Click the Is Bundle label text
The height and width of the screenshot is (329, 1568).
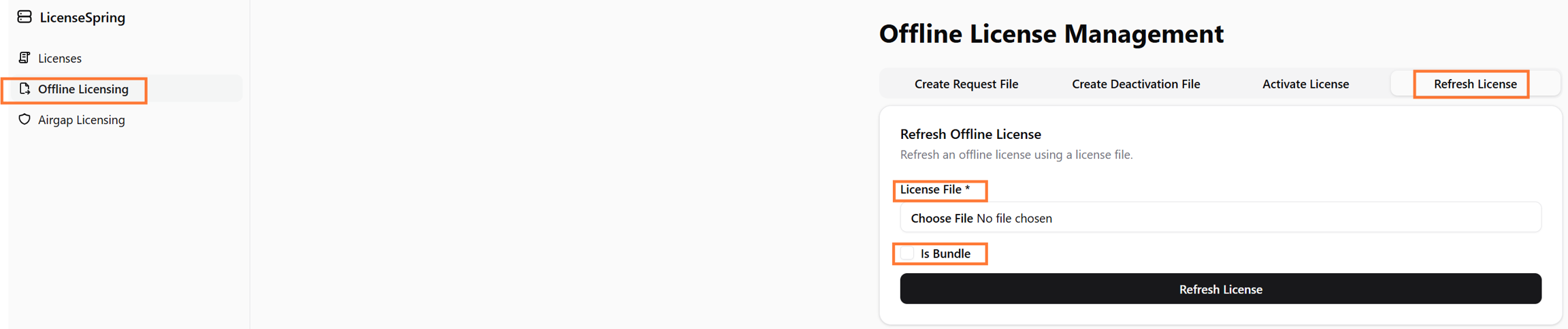click(945, 254)
